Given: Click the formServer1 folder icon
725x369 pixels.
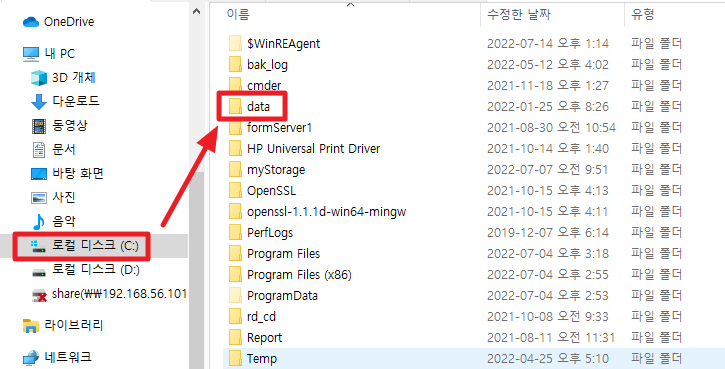Looking at the screenshot, I should coord(235,127).
